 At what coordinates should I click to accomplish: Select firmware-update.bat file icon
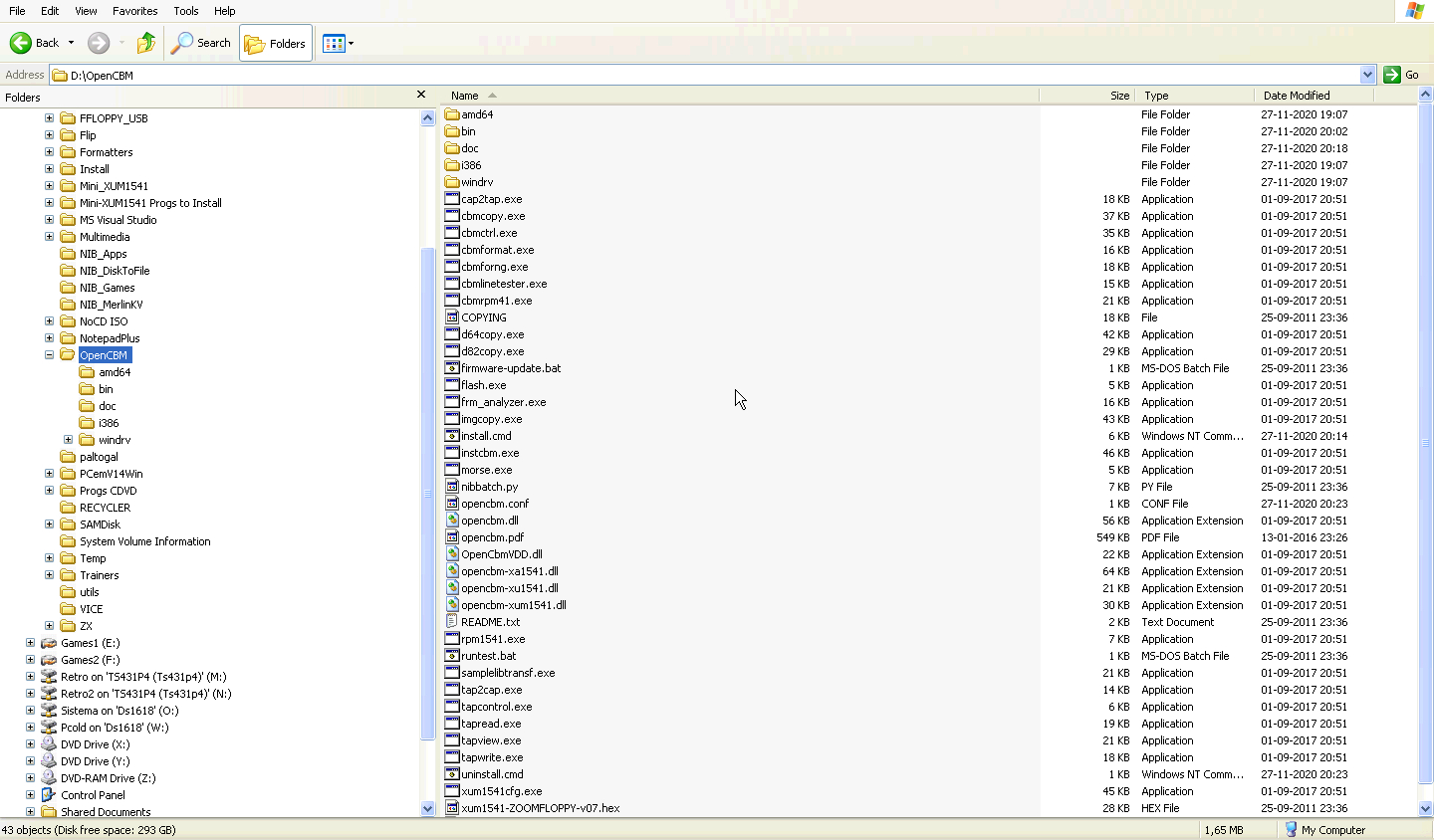pos(452,368)
